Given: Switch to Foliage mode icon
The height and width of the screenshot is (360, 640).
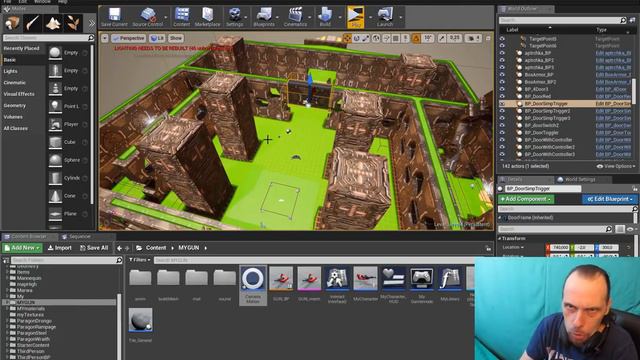Looking at the screenshot, I should [x=73, y=23].
